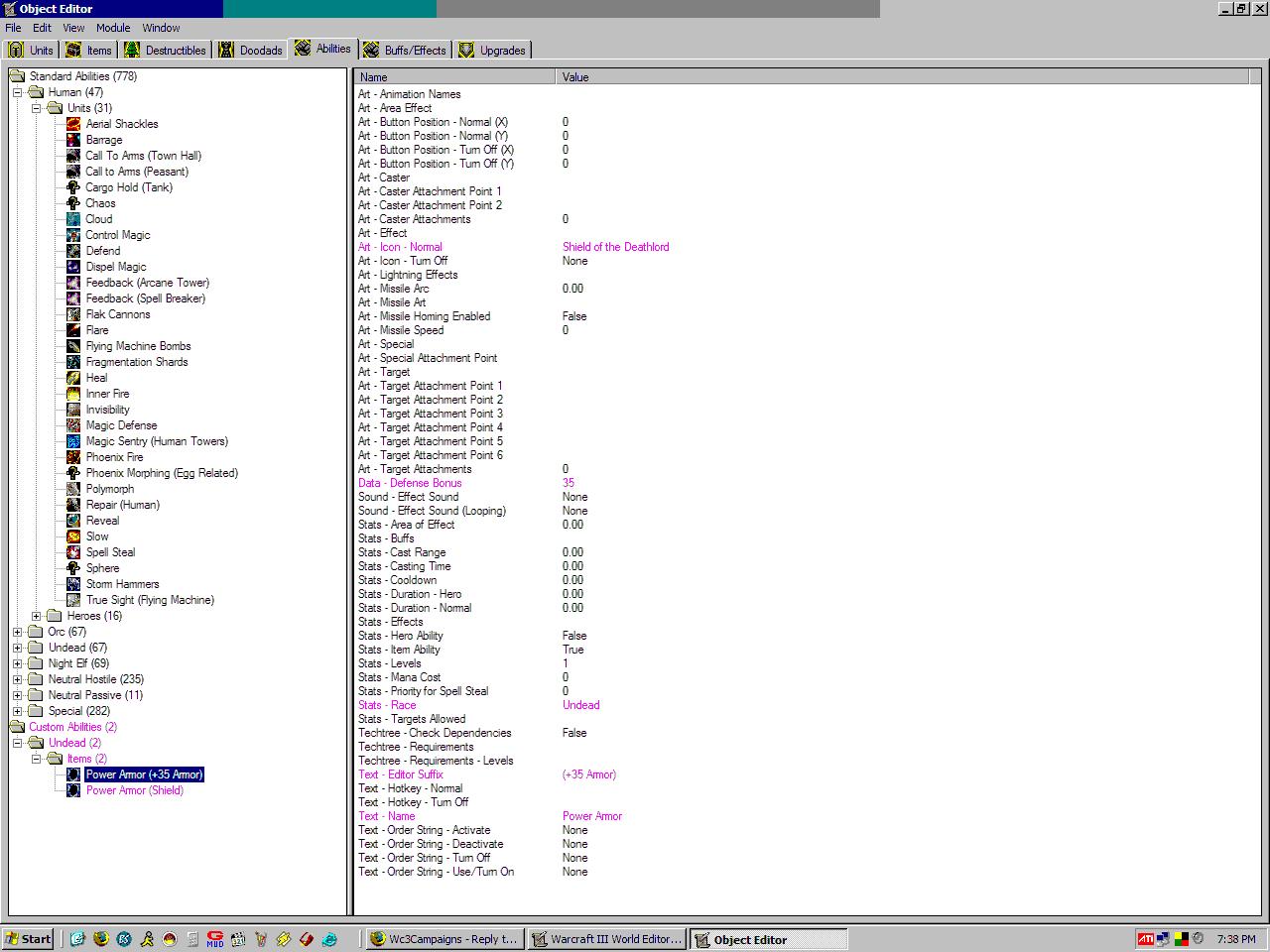Open the Start menu
The width and height of the screenshot is (1270, 952).
28,939
